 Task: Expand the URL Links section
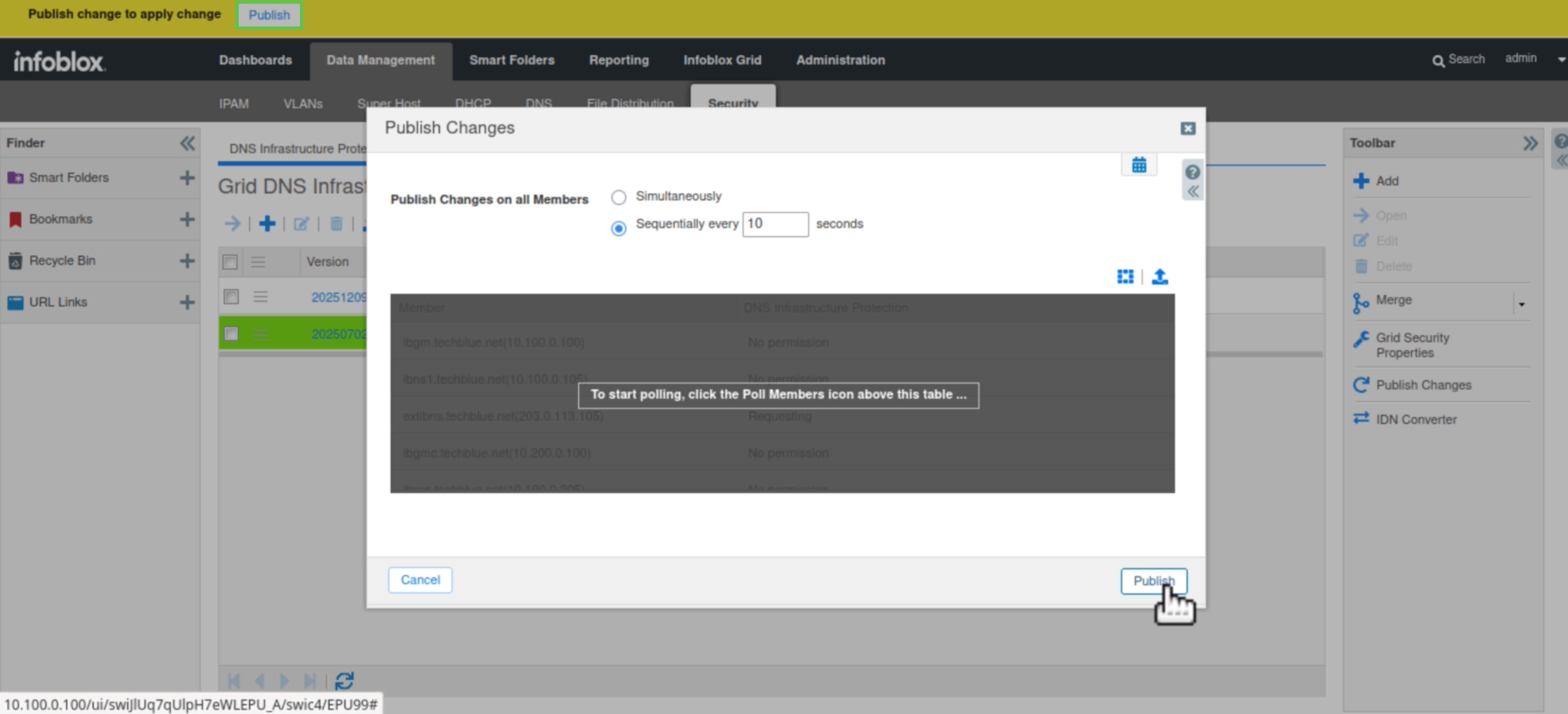(187, 302)
